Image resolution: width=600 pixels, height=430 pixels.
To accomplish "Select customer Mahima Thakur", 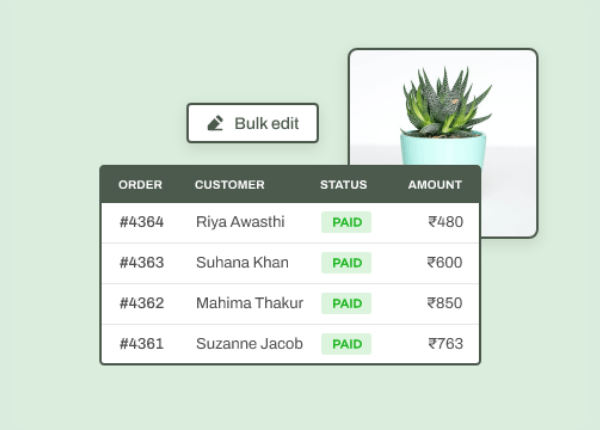I will [x=249, y=303].
